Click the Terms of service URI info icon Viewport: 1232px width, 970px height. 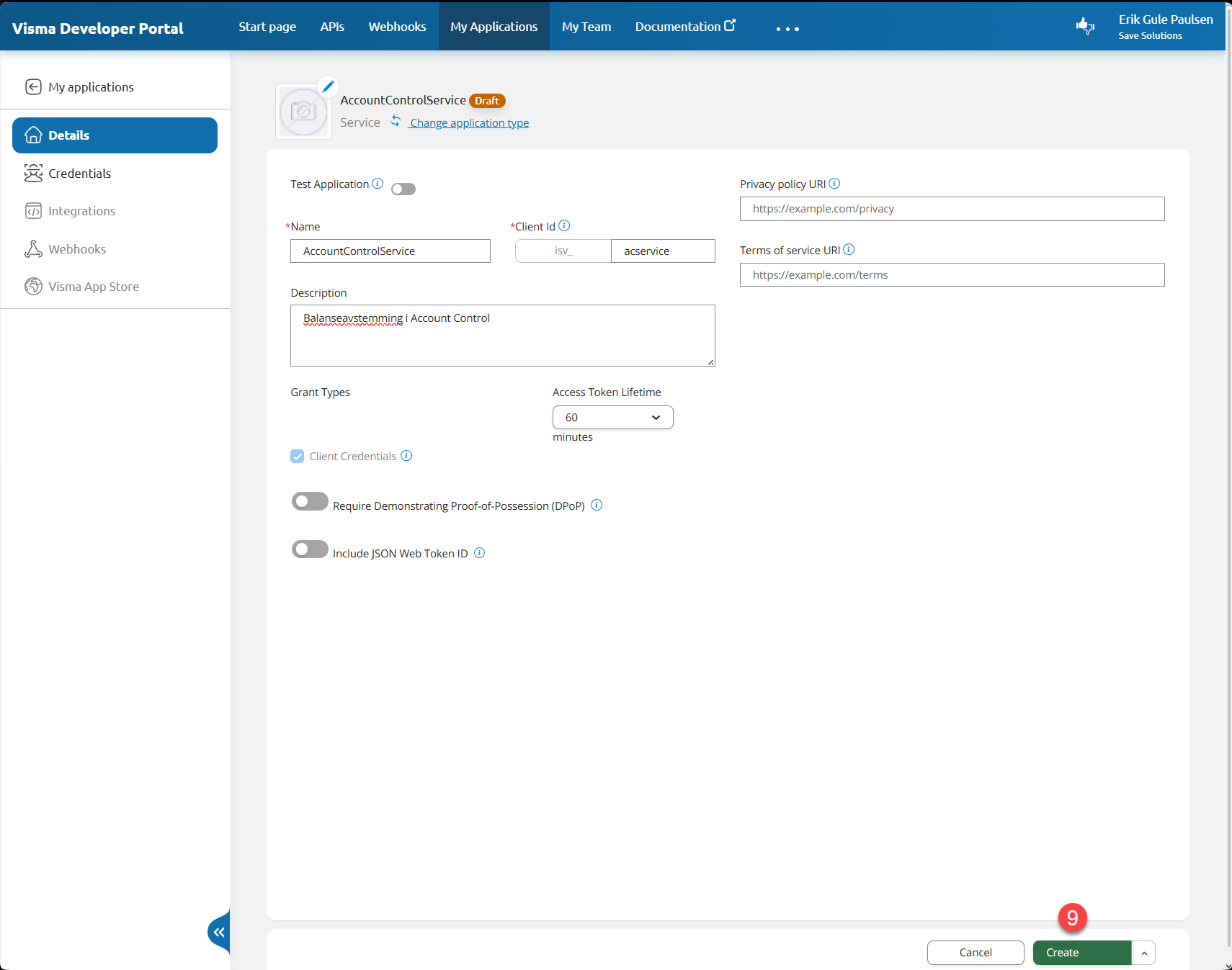point(849,250)
